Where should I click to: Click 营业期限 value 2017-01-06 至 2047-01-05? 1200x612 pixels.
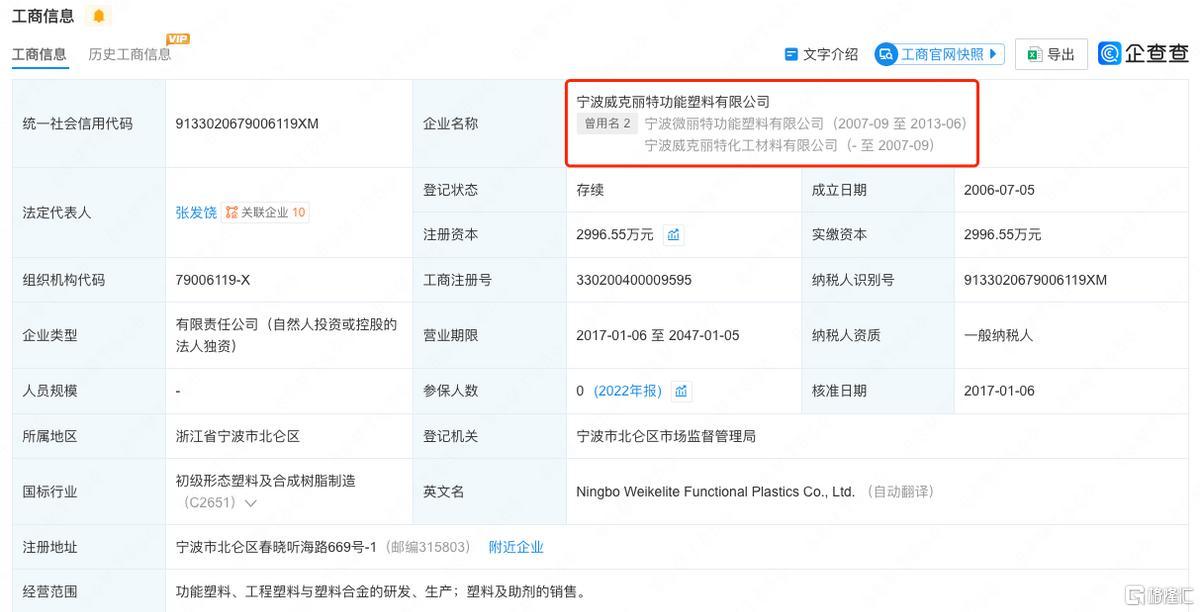(x=658, y=336)
